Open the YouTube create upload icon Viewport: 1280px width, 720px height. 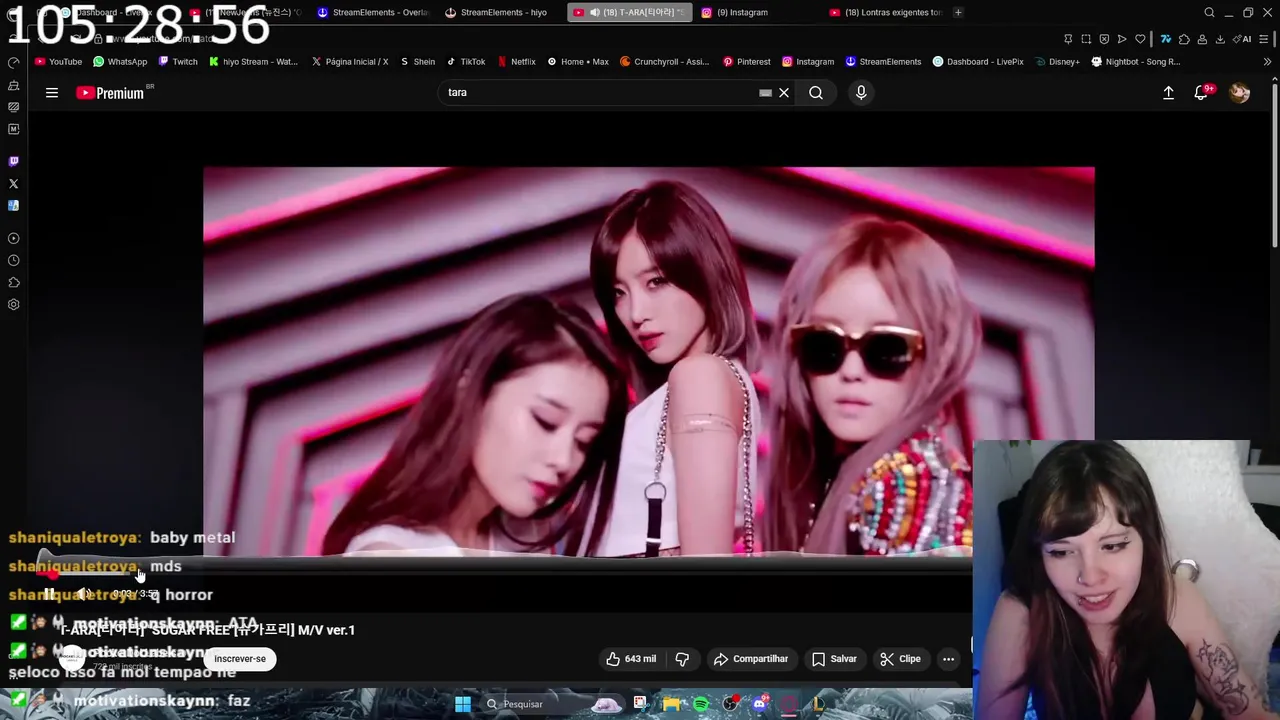[x=1168, y=93]
